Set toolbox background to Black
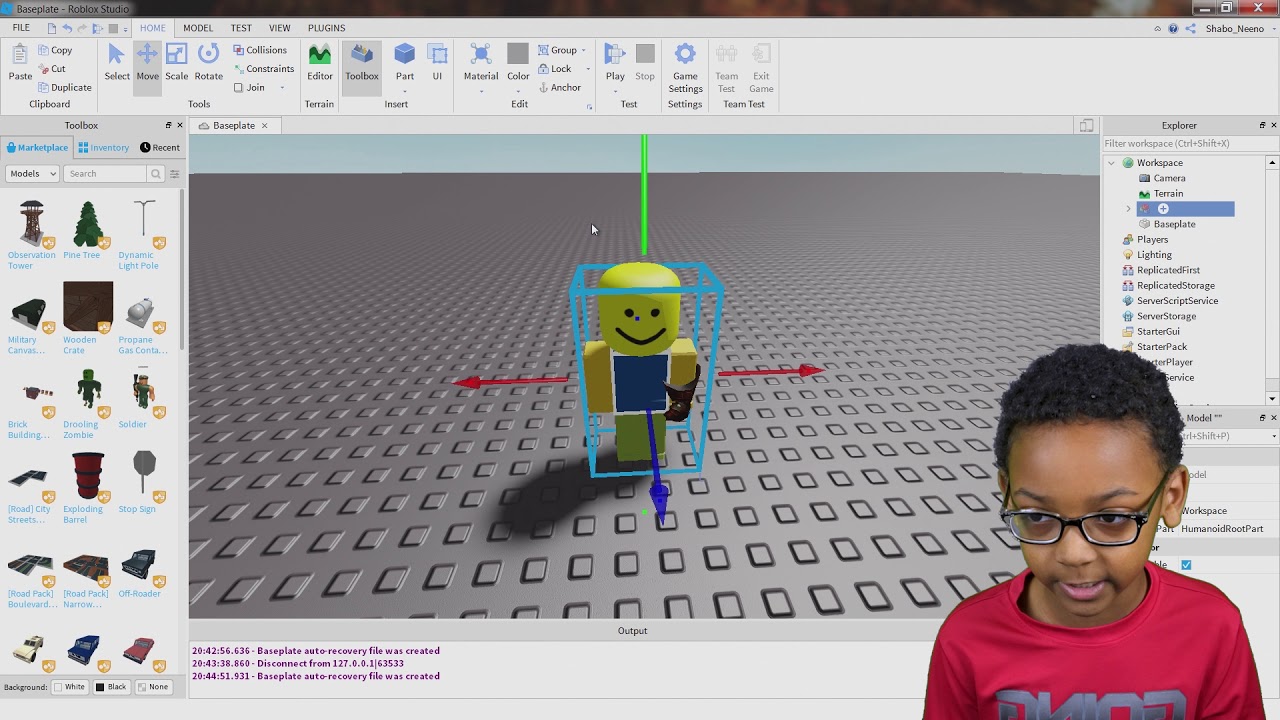The image size is (1280, 720). click(x=110, y=687)
